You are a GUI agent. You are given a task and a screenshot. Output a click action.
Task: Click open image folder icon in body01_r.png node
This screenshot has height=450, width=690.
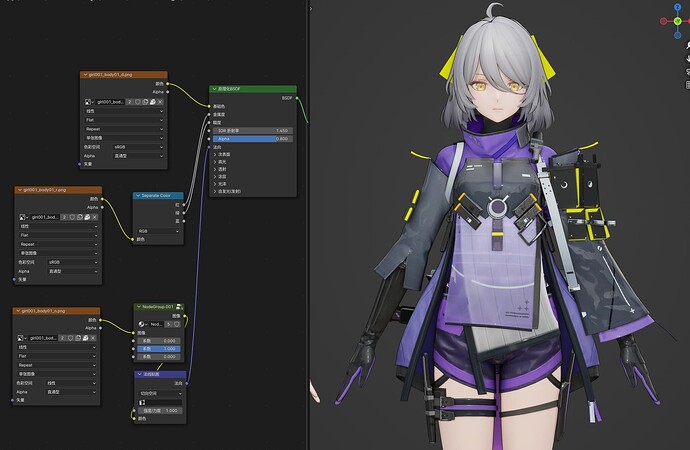[x=87, y=217]
